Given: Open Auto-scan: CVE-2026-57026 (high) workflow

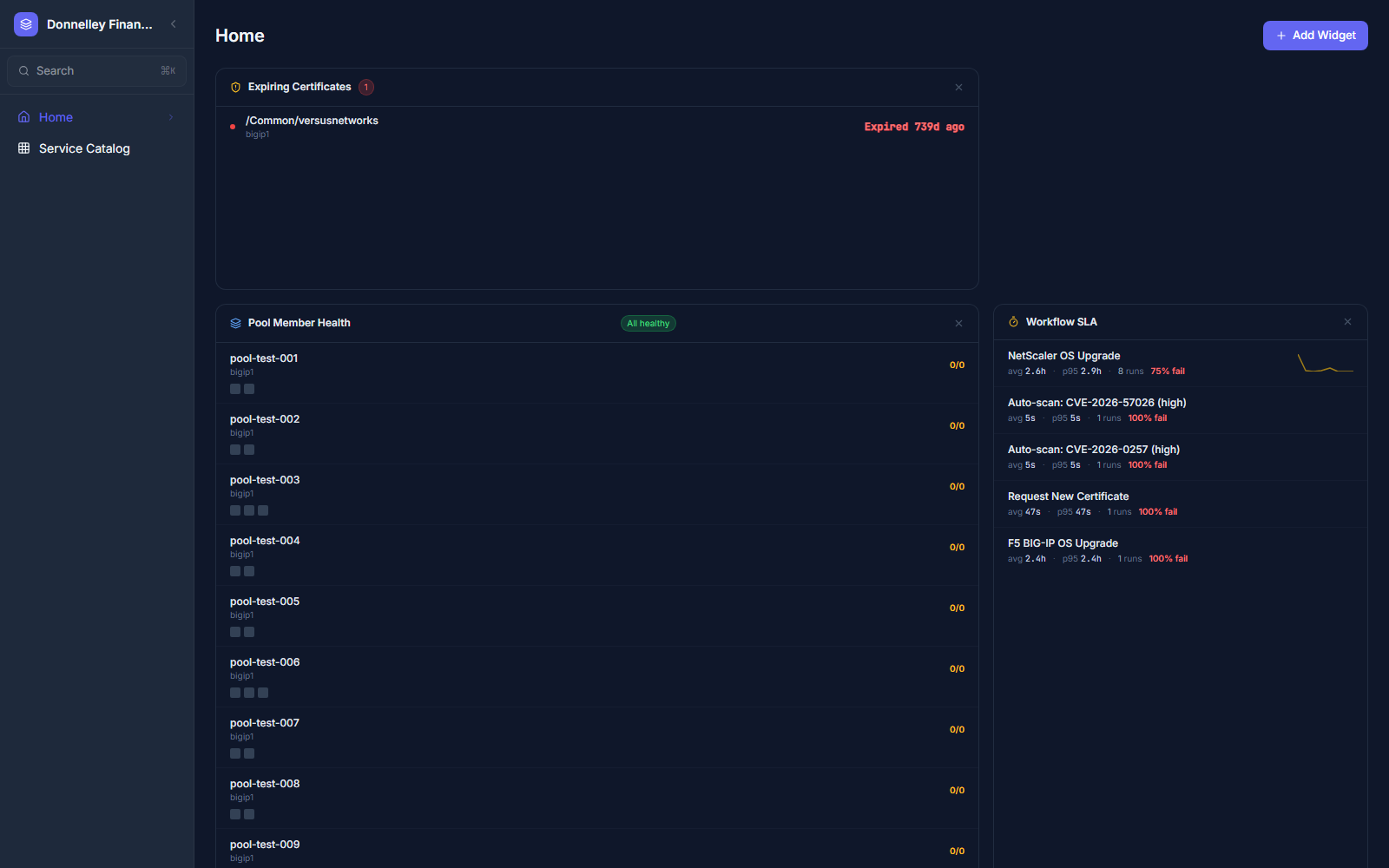Looking at the screenshot, I should [x=1181, y=410].
